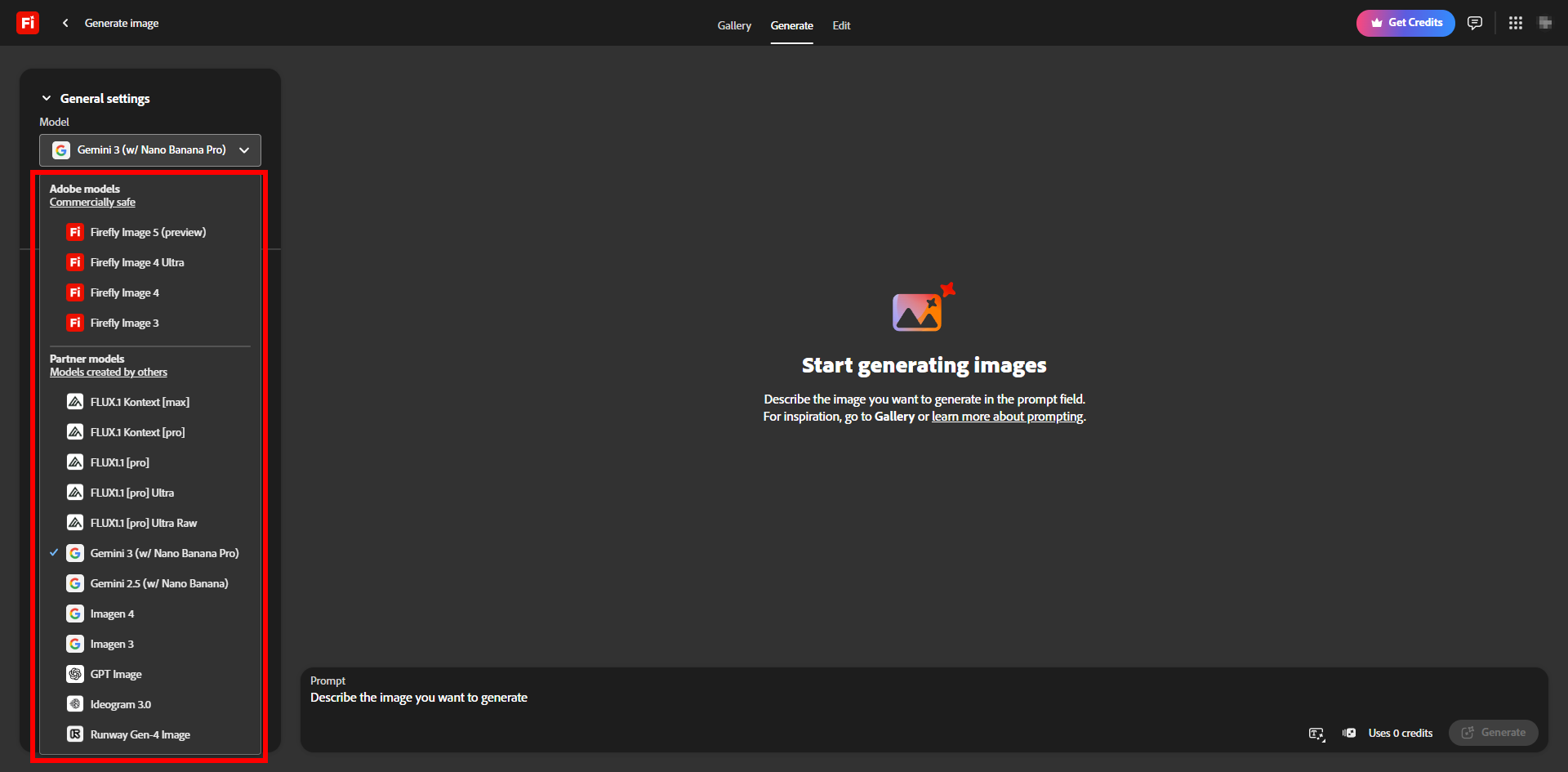Click the prompt enhancement text icon
The width and height of the screenshot is (1568, 772).
(1316, 734)
